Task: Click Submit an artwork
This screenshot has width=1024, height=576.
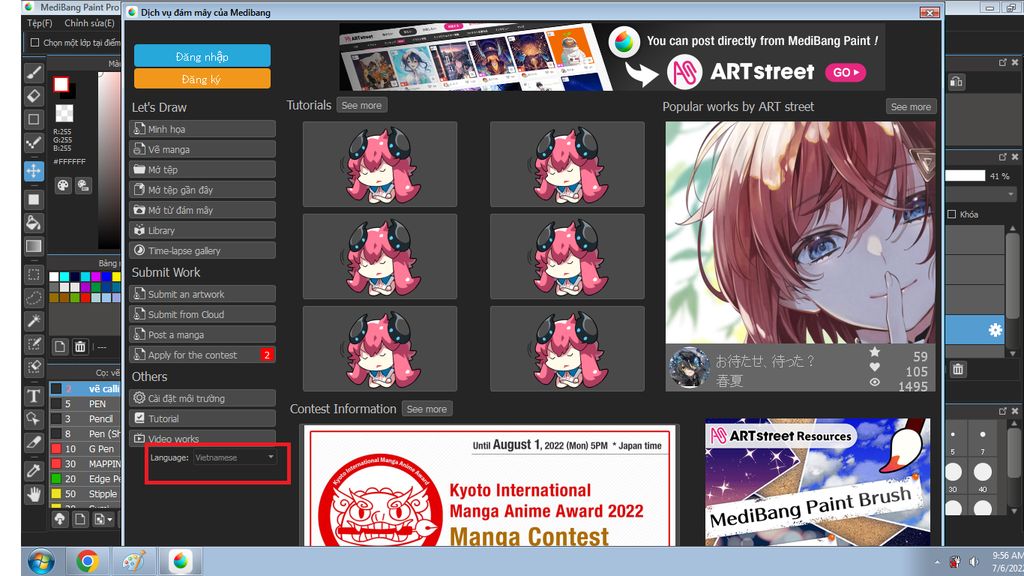Action: tap(202, 294)
